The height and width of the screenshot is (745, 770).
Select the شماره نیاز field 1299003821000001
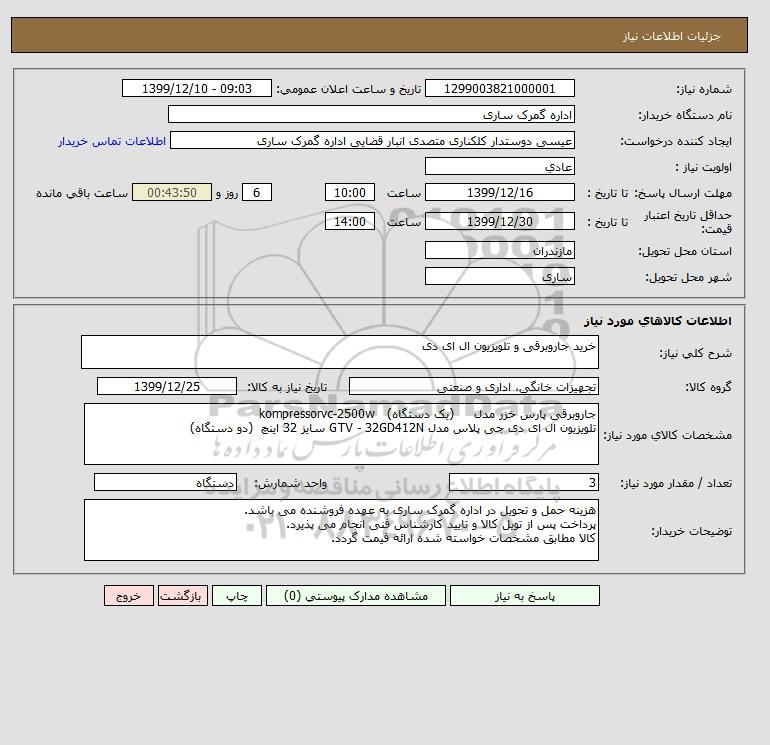[499, 88]
